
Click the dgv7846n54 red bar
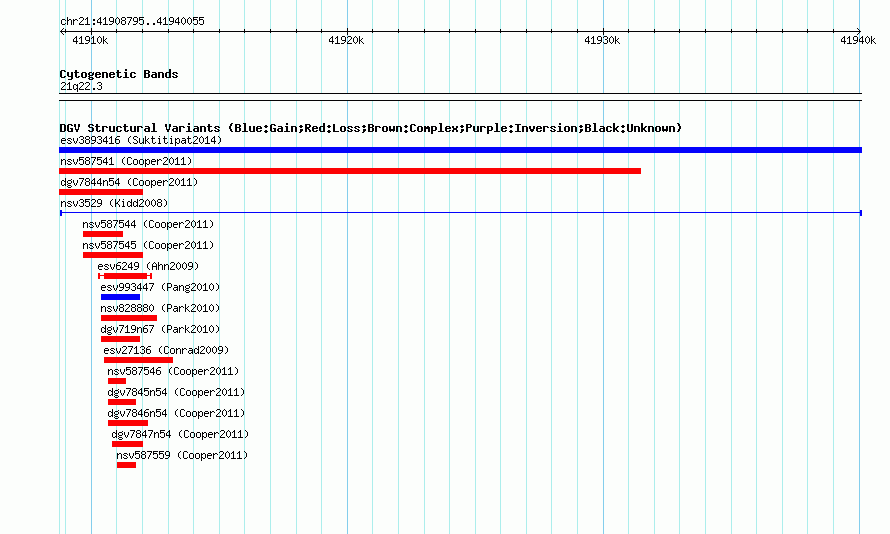[128, 423]
